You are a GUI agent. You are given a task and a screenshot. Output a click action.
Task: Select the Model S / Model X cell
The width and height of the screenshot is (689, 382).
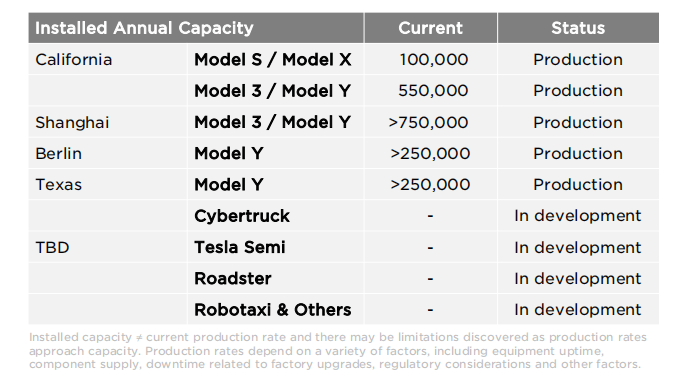click(x=272, y=60)
